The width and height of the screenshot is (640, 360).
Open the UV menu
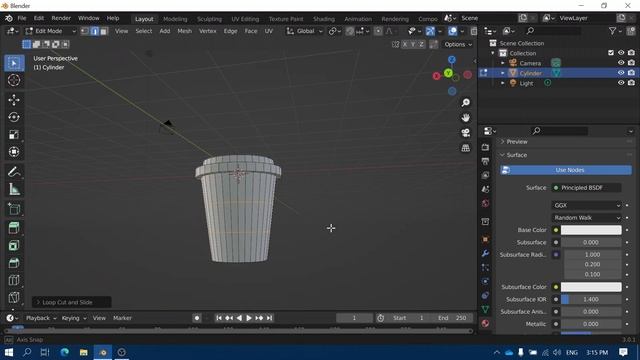(268, 31)
